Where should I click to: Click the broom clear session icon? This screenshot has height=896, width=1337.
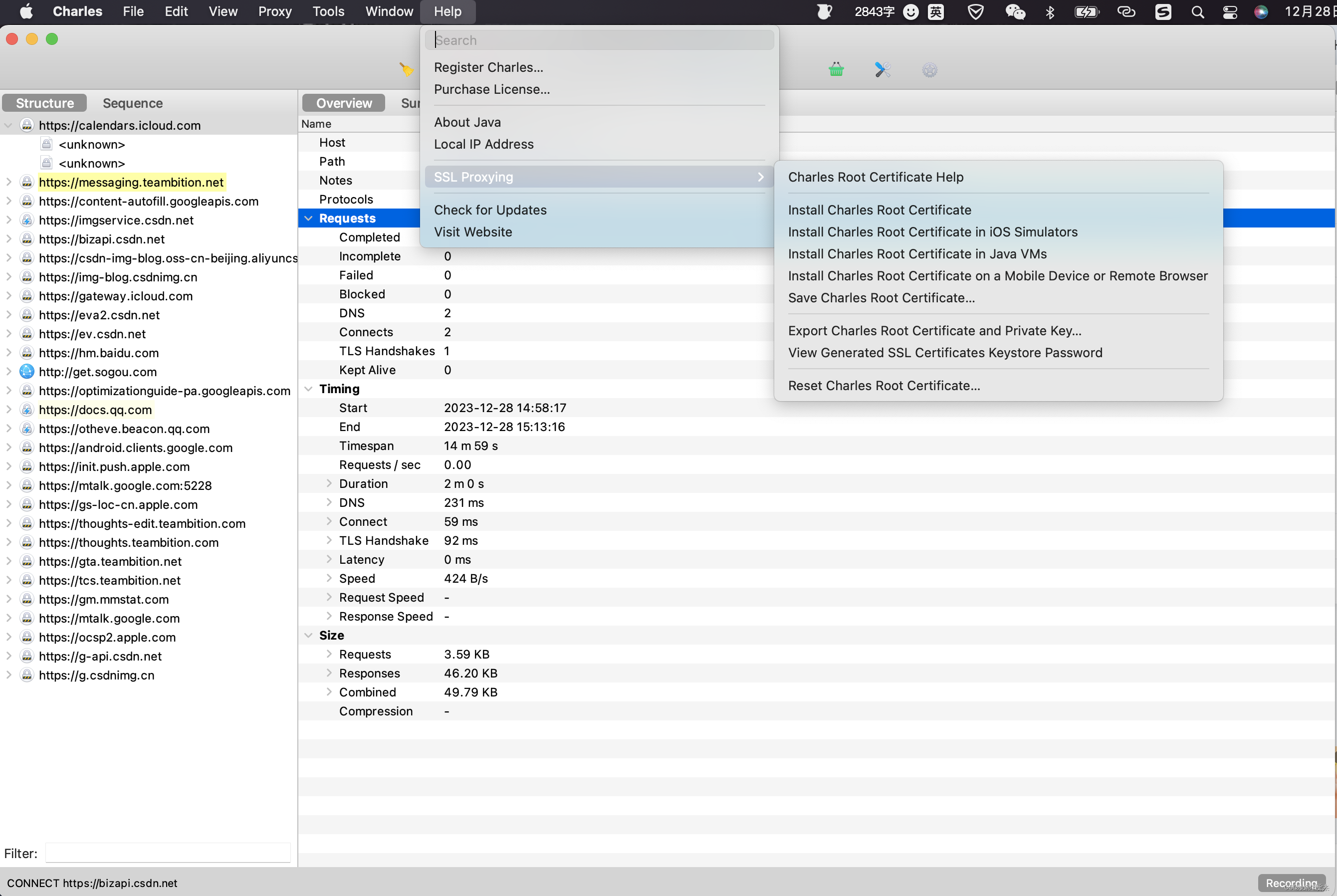pos(406,70)
